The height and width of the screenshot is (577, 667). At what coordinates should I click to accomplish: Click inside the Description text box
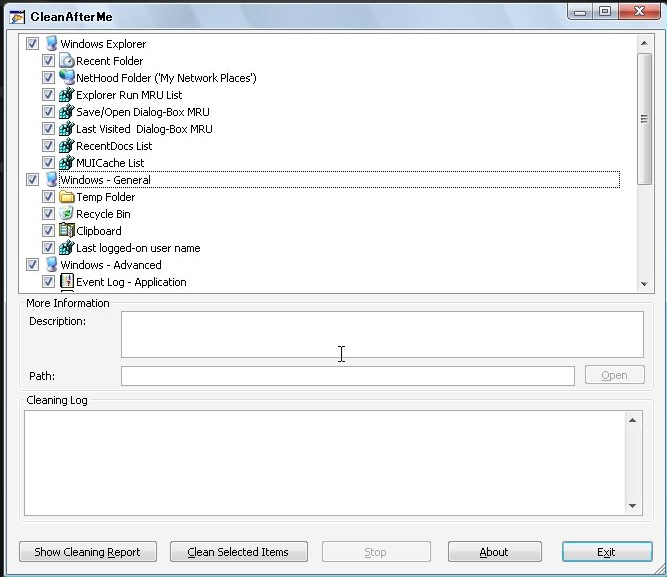pos(382,334)
